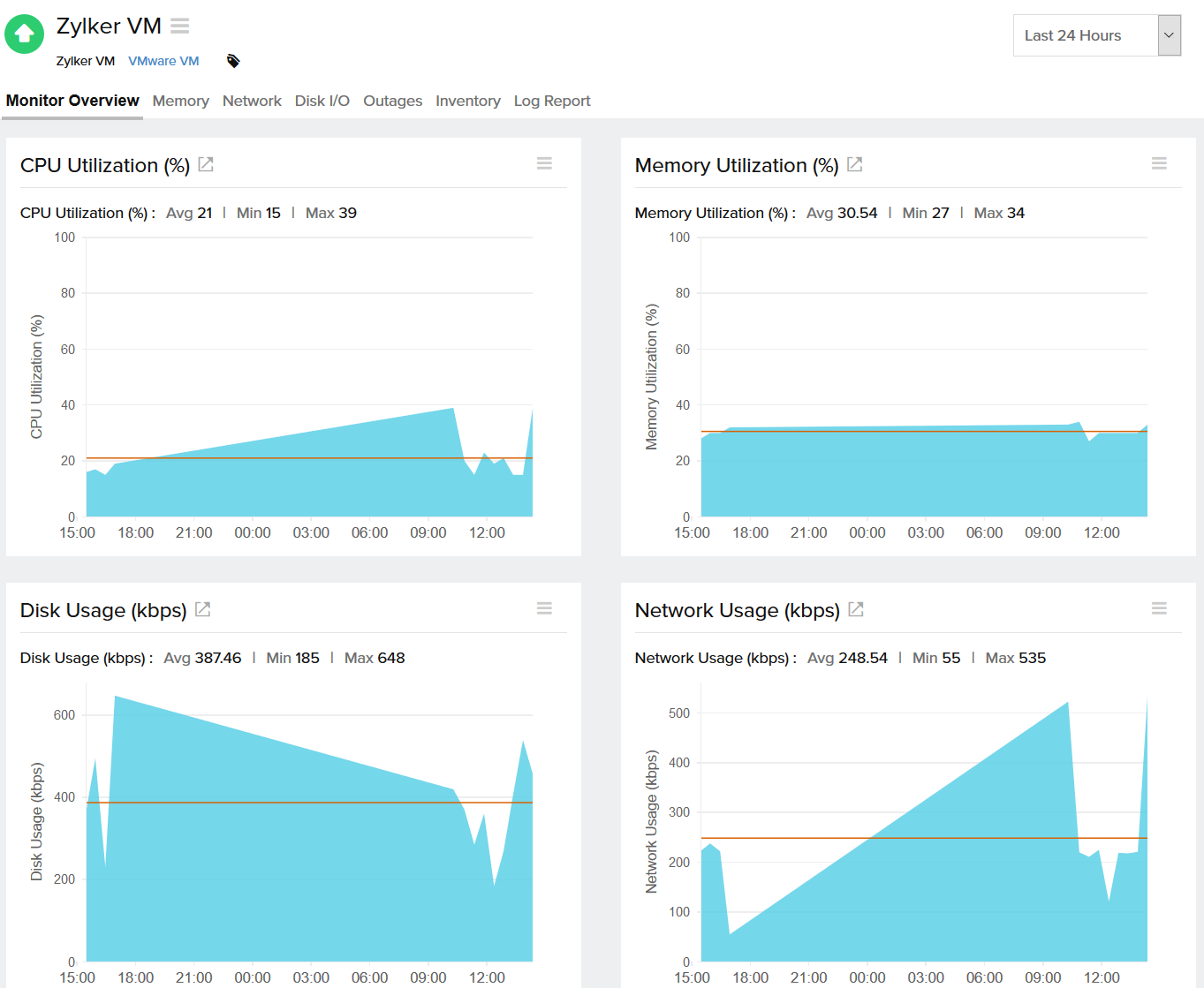Viewport: 1204px width, 988px height.
Task: Open the hamburger menu beside Zylker VM
Action: [180, 26]
